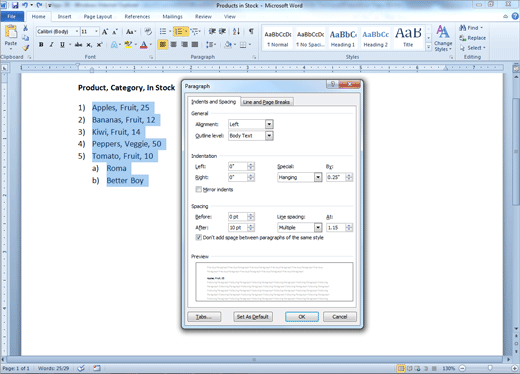
Task: Open the Review ribbon tab
Action: 203,16
